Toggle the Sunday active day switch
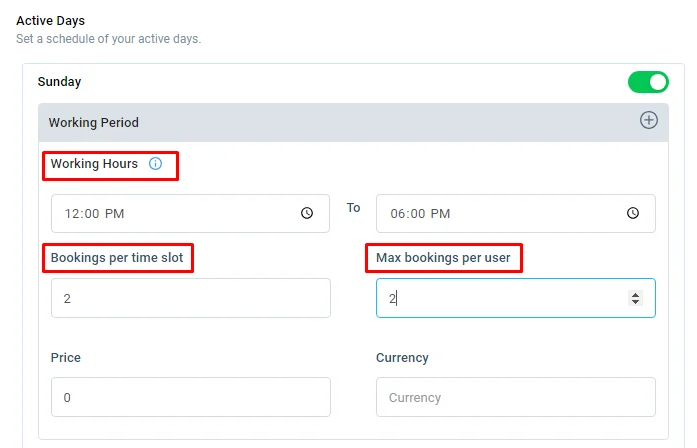This screenshot has width=697, height=448. [x=648, y=82]
